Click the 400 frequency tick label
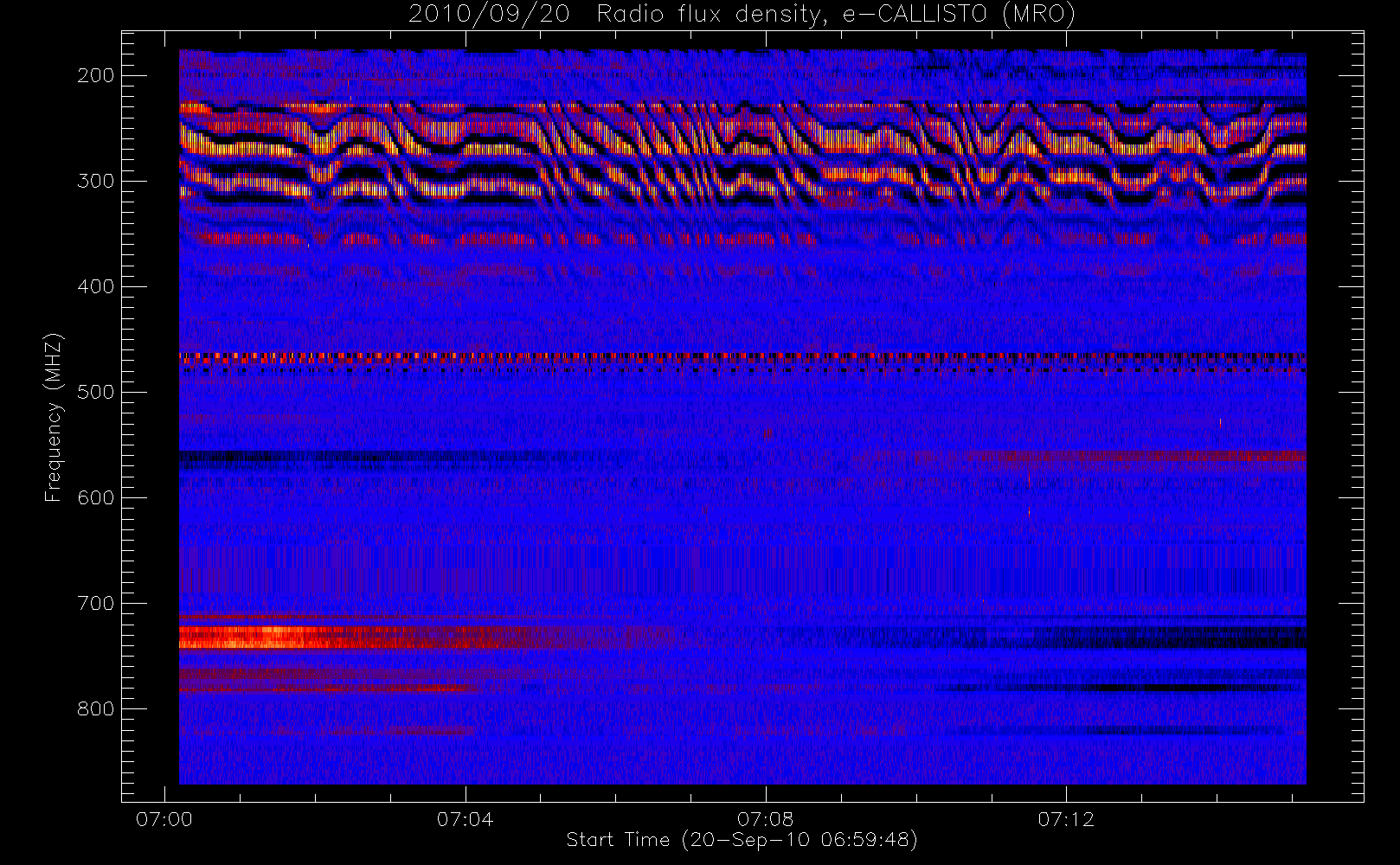 (96, 286)
